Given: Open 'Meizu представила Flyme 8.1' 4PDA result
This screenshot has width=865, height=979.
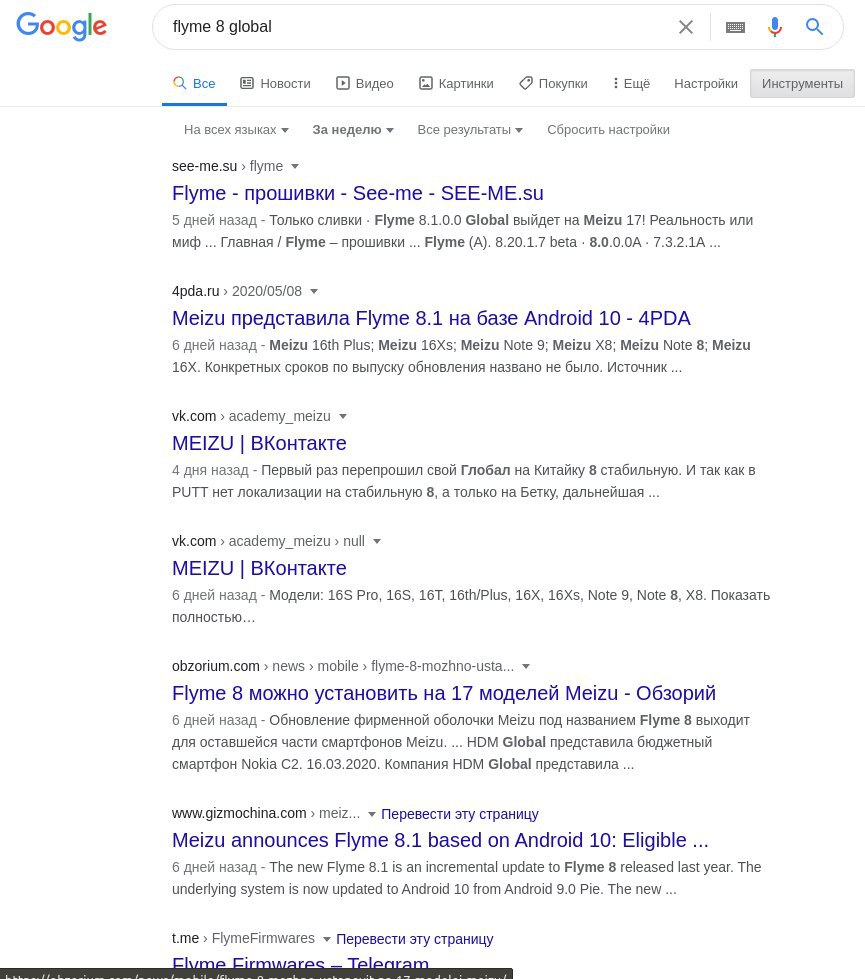Looking at the screenshot, I should (x=431, y=318).
